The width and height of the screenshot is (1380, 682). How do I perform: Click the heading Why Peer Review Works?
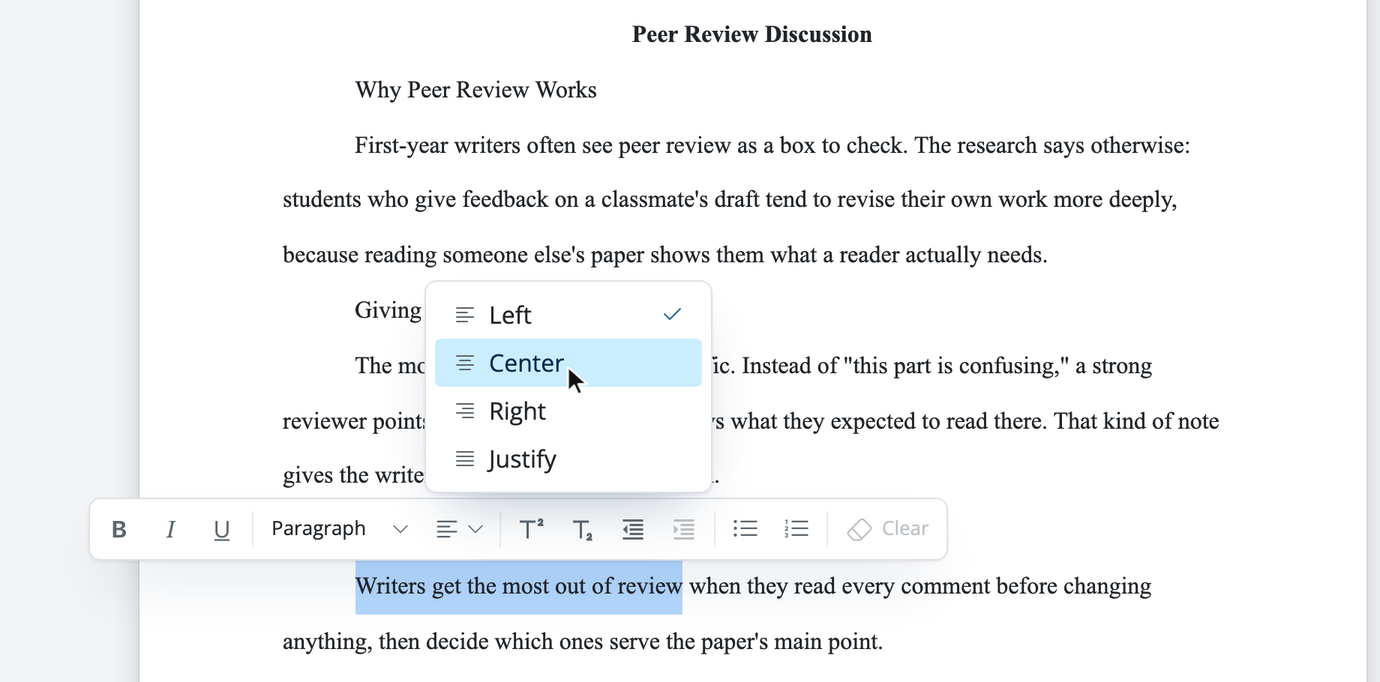click(x=476, y=90)
